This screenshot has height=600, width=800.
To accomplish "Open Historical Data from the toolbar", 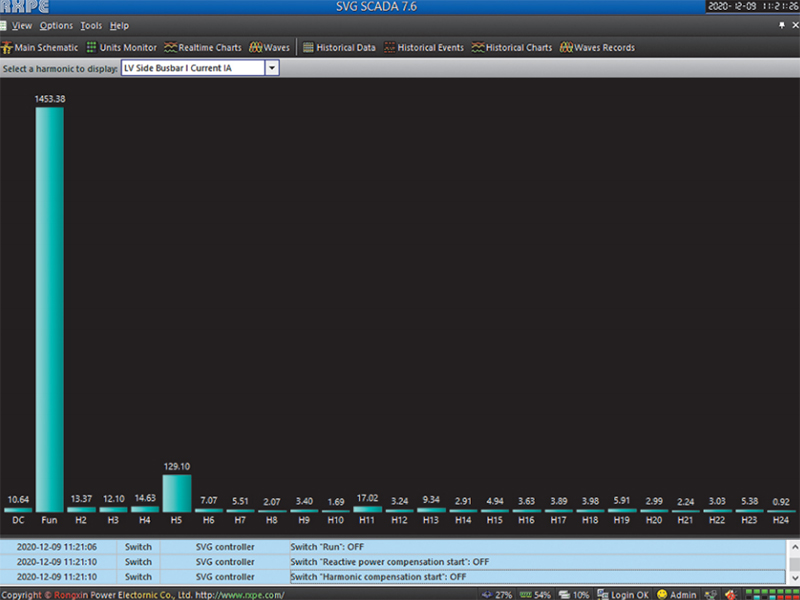I will [339, 47].
